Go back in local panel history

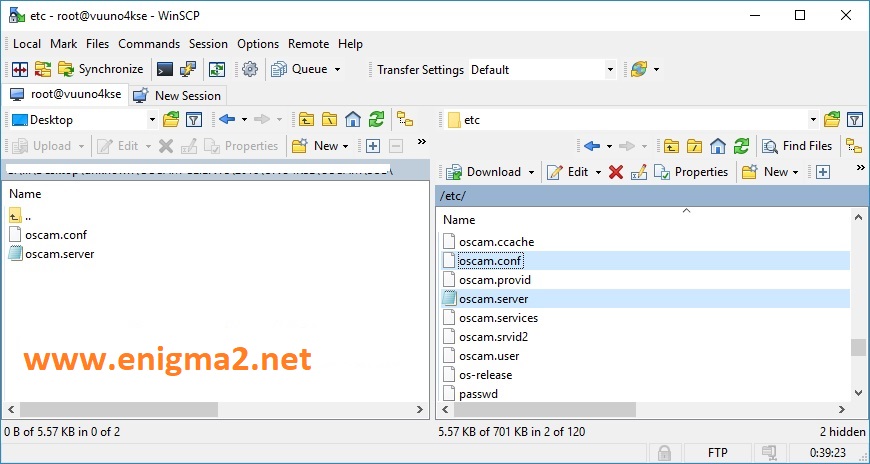point(227,119)
